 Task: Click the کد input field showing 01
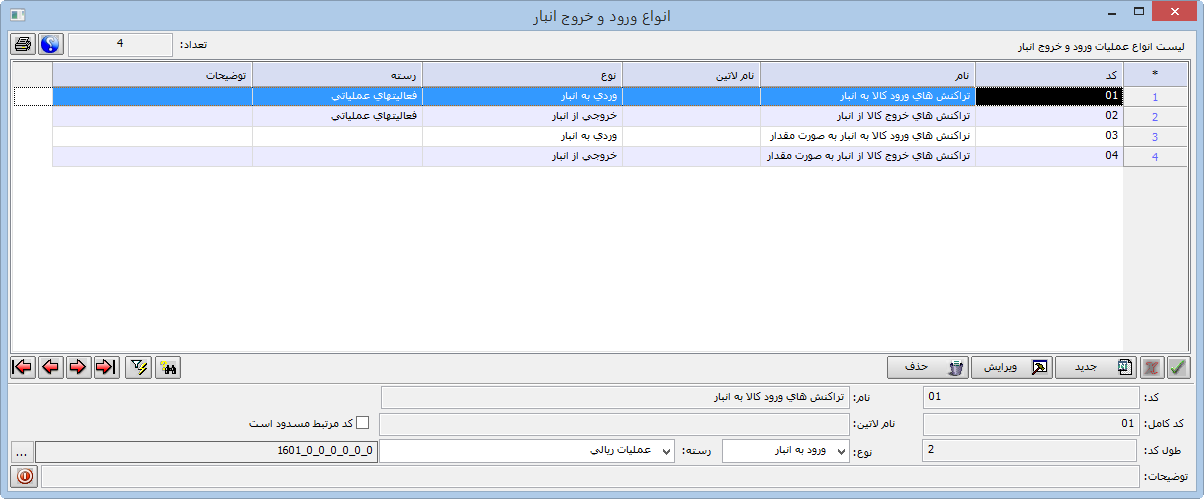[x=1031, y=397]
